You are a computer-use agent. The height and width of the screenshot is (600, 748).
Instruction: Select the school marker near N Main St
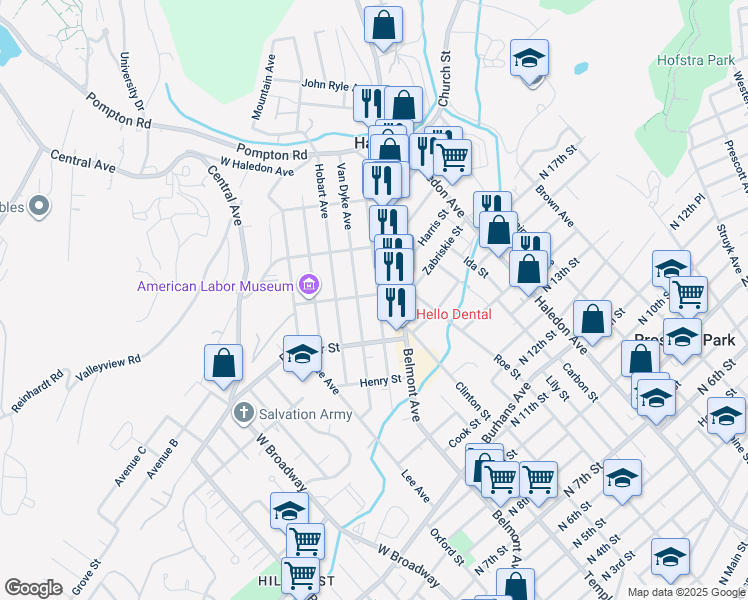click(x=670, y=558)
